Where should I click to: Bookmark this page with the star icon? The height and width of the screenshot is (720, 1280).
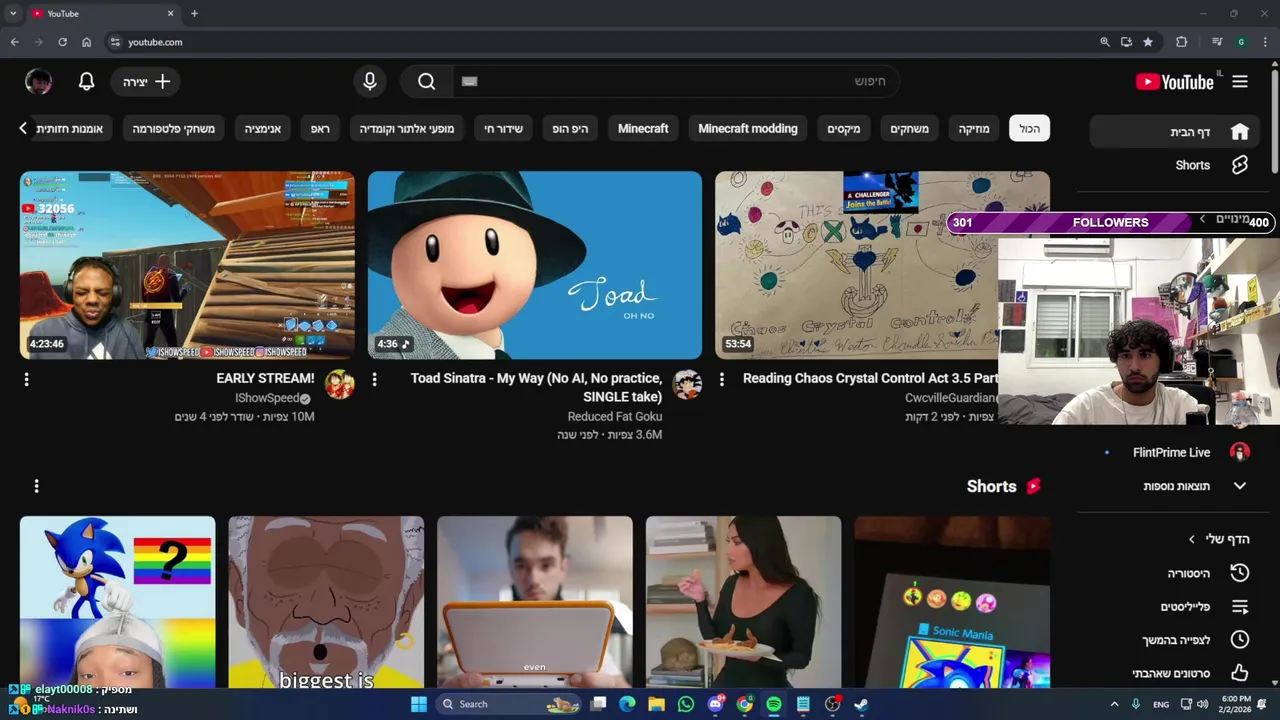coord(1148,42)
